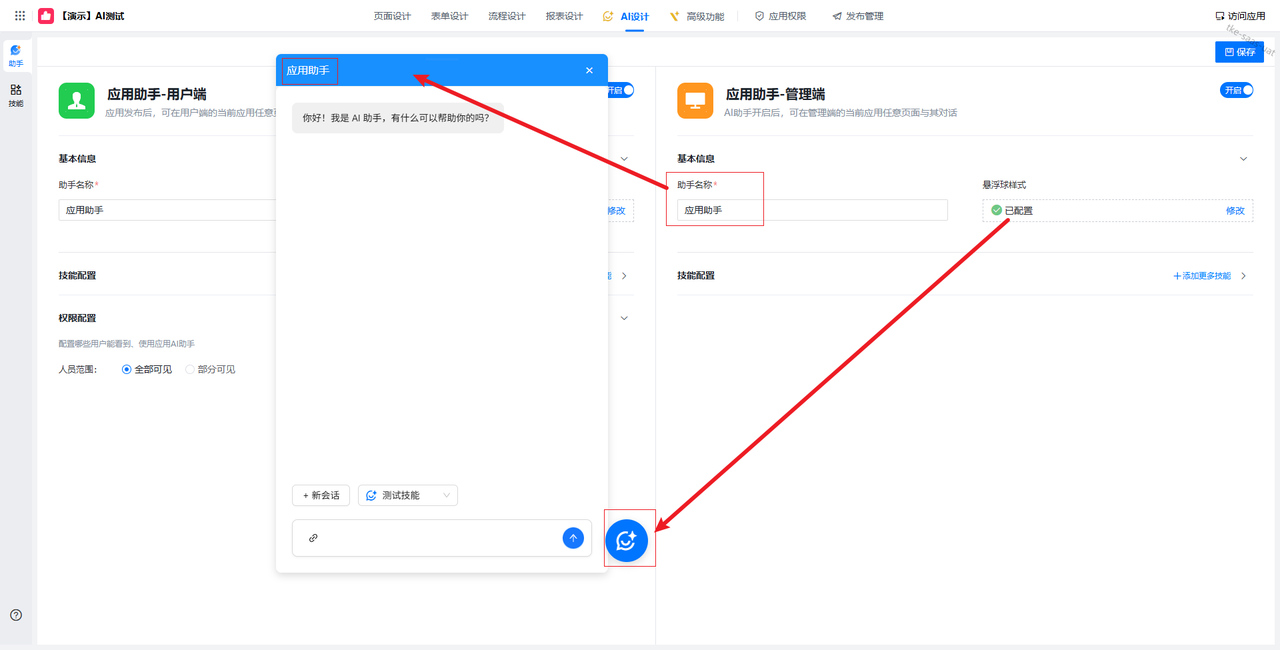Click the 管理端 助手名称 input field
The height and width of the screenshot is (650, 1280).
[812, 210]
